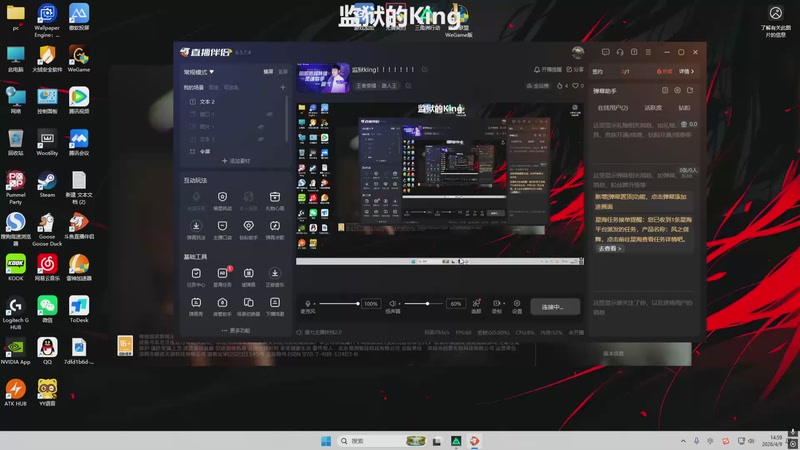Click the taskbar search box
Viewport: 800px width, 450px height.
click(x=382, y=441)
